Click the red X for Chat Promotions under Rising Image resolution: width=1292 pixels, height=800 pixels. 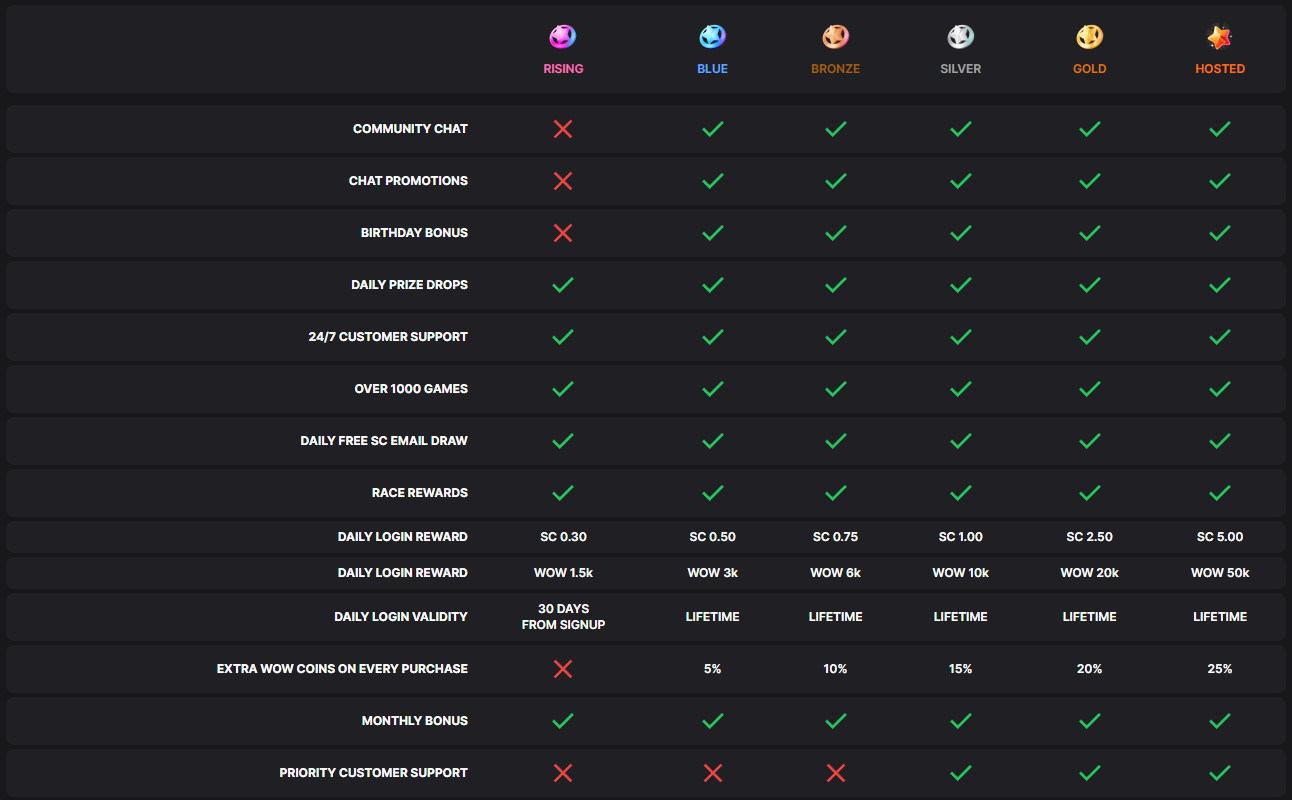[x=563, y=181]
